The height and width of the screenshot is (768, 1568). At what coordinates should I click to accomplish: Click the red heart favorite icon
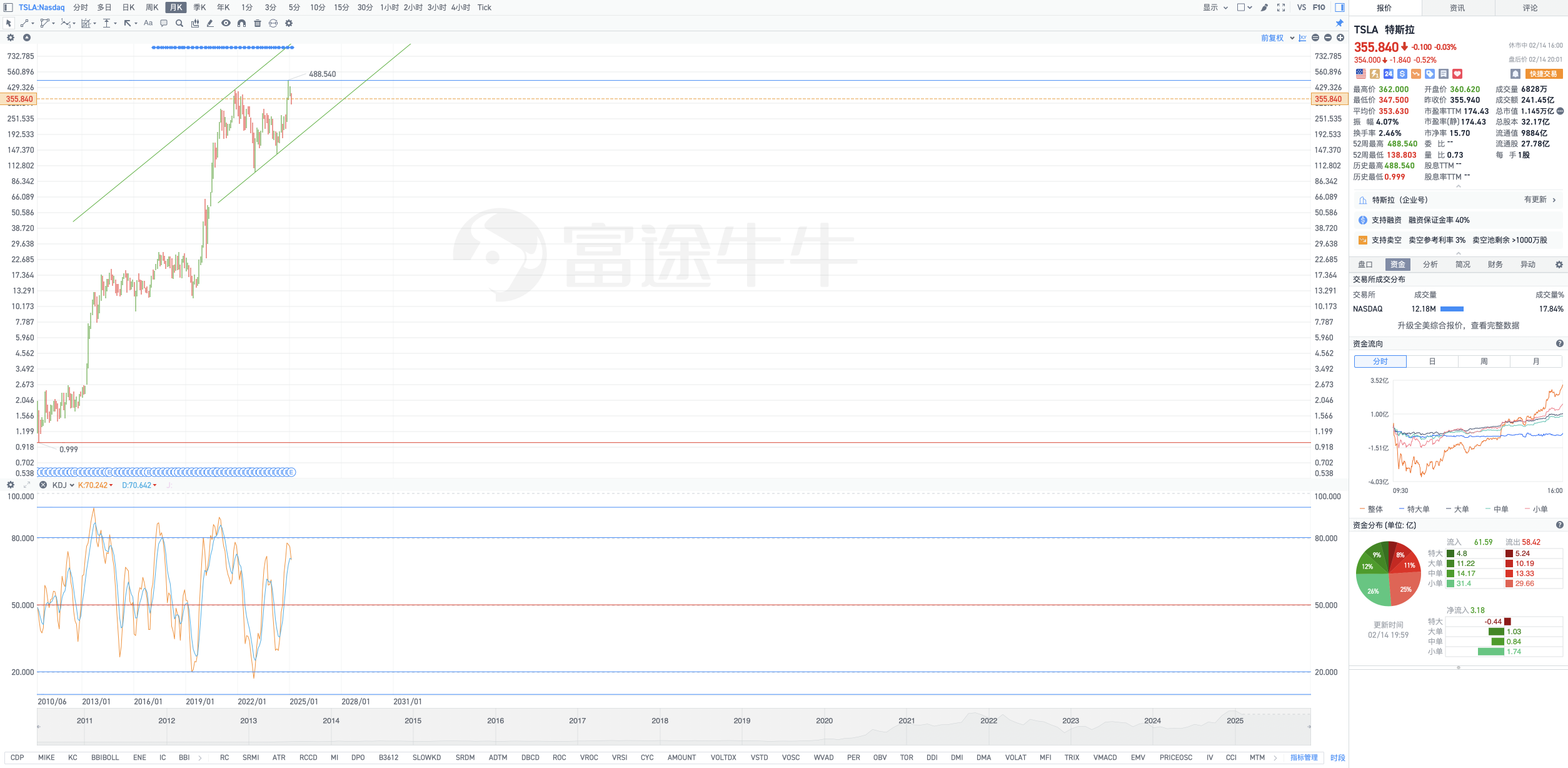pyautogui.click(x=1457, y=74)
